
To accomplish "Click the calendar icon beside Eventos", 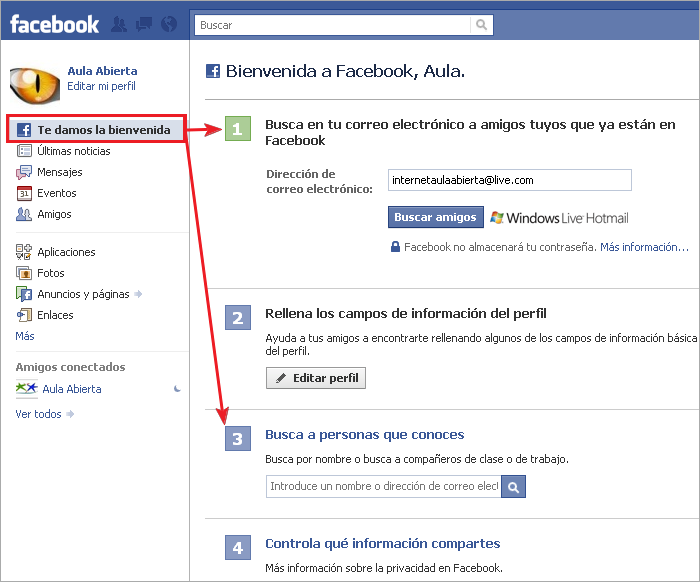I will point(24,193).
